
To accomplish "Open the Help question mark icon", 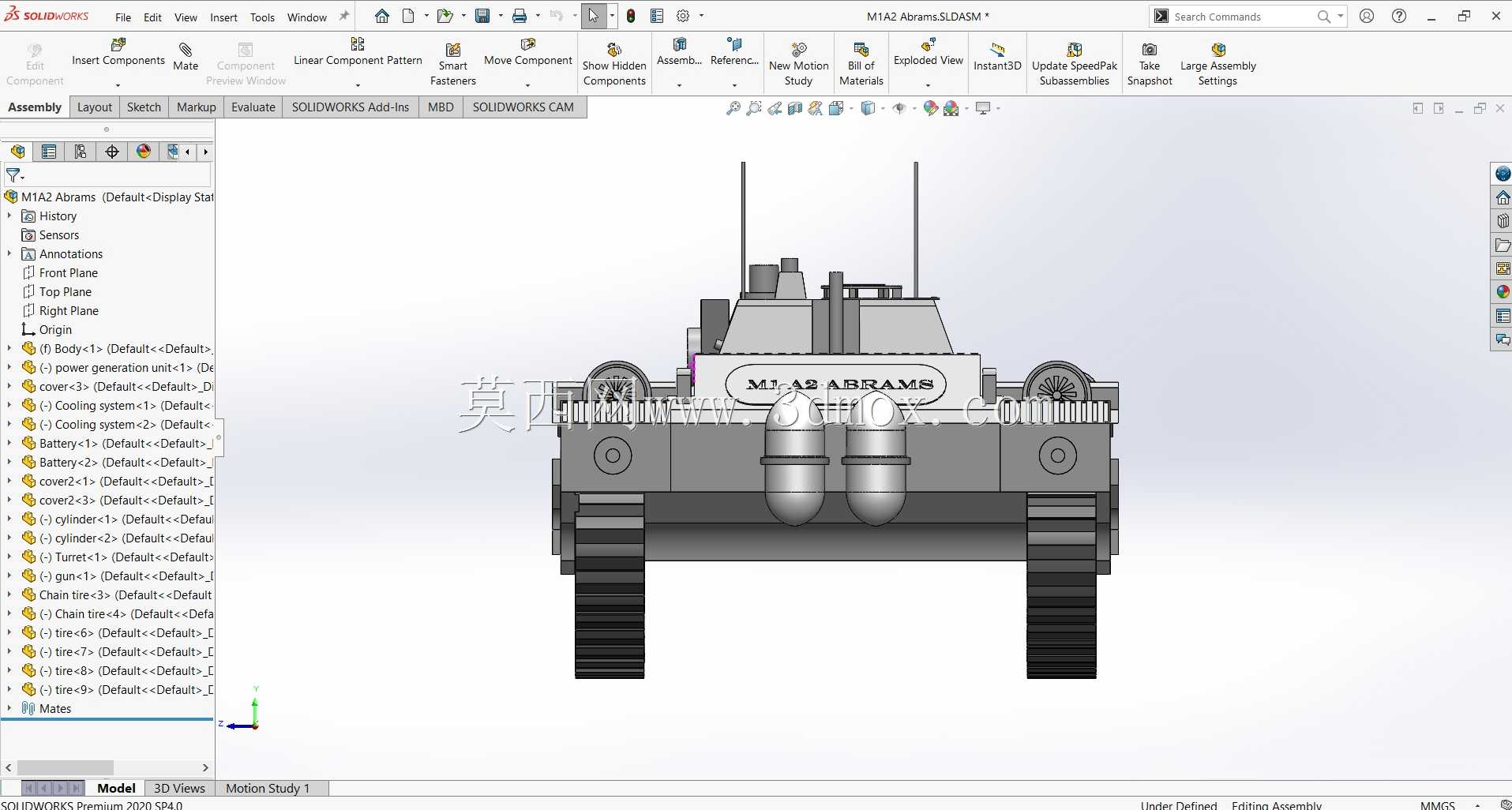I will click(1399, 16).
